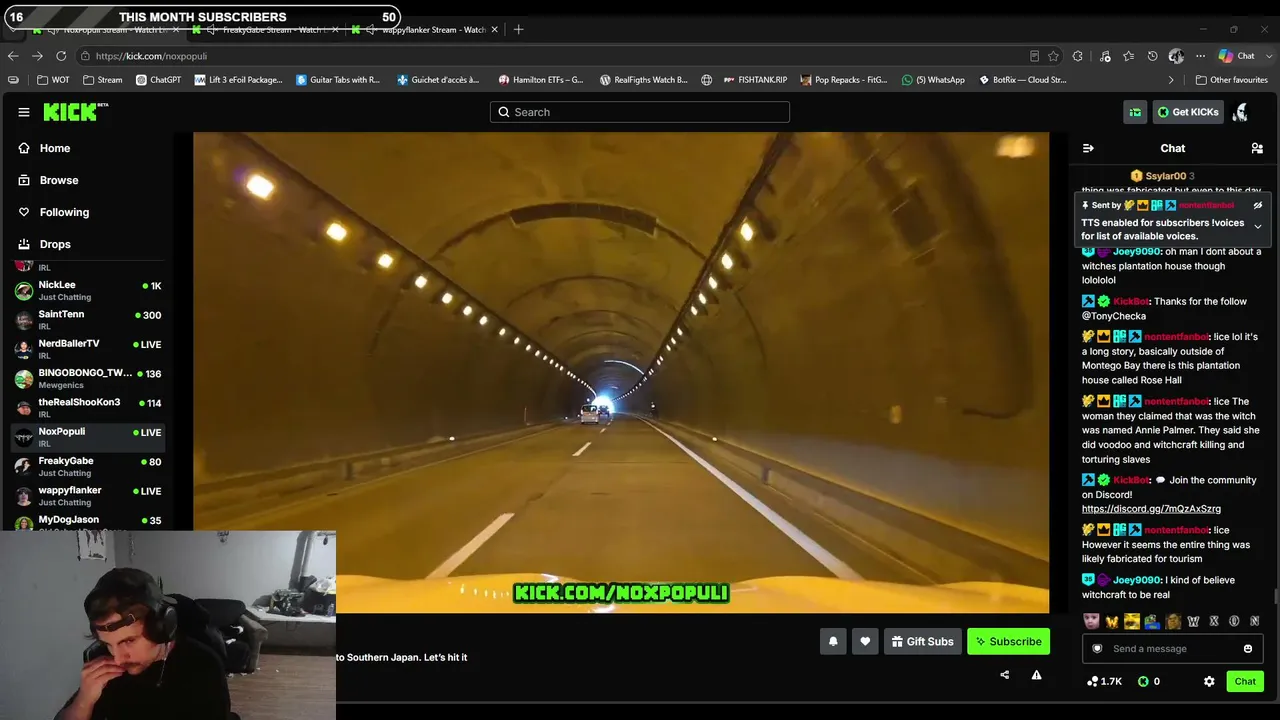Open NickLee channel in sidebar

click(x=87, y=291)
